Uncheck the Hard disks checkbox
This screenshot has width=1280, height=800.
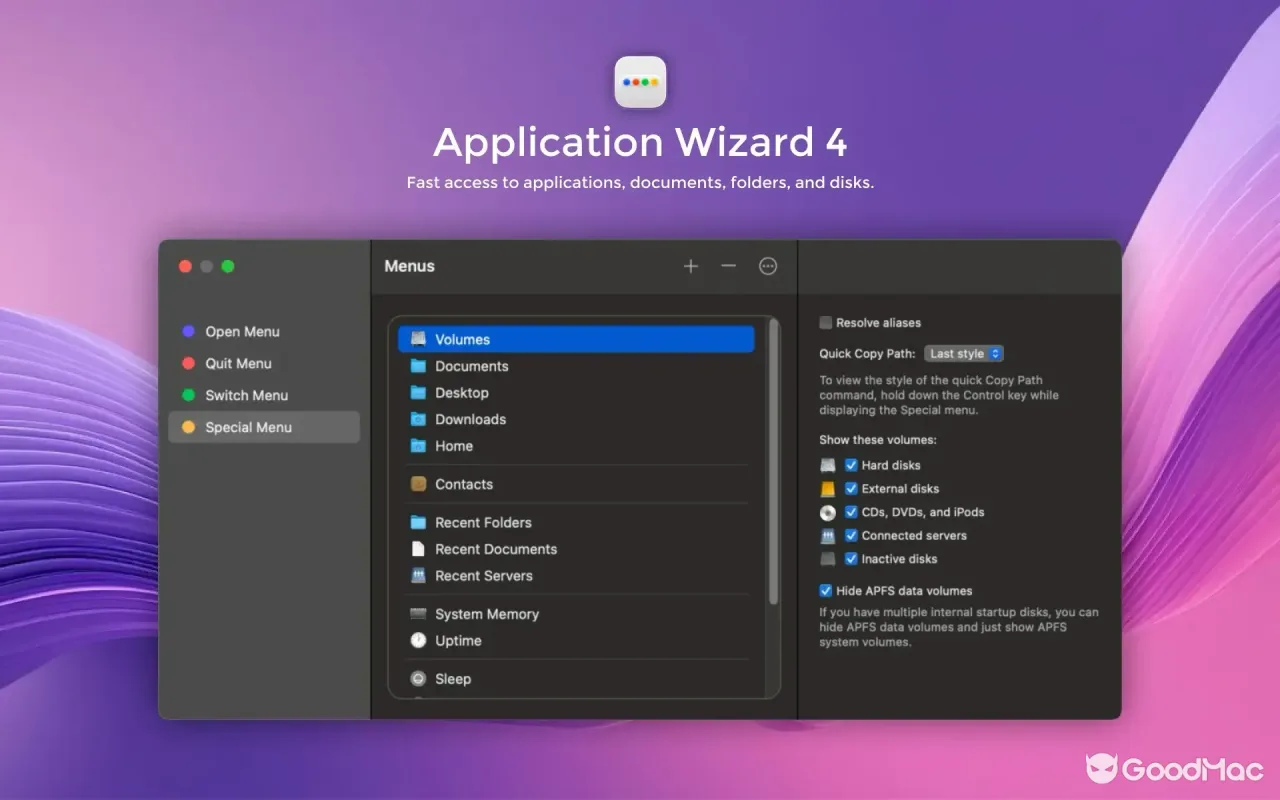[851, 465]
